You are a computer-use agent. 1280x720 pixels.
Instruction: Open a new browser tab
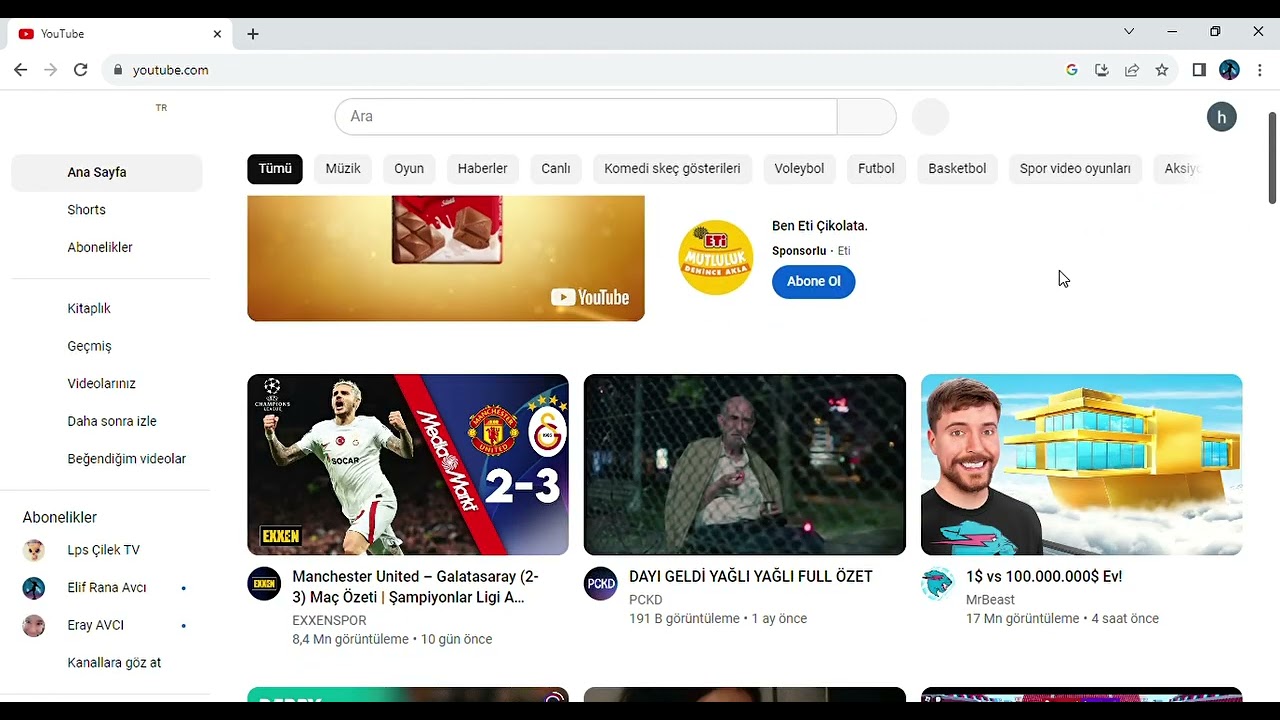[253, 34]
